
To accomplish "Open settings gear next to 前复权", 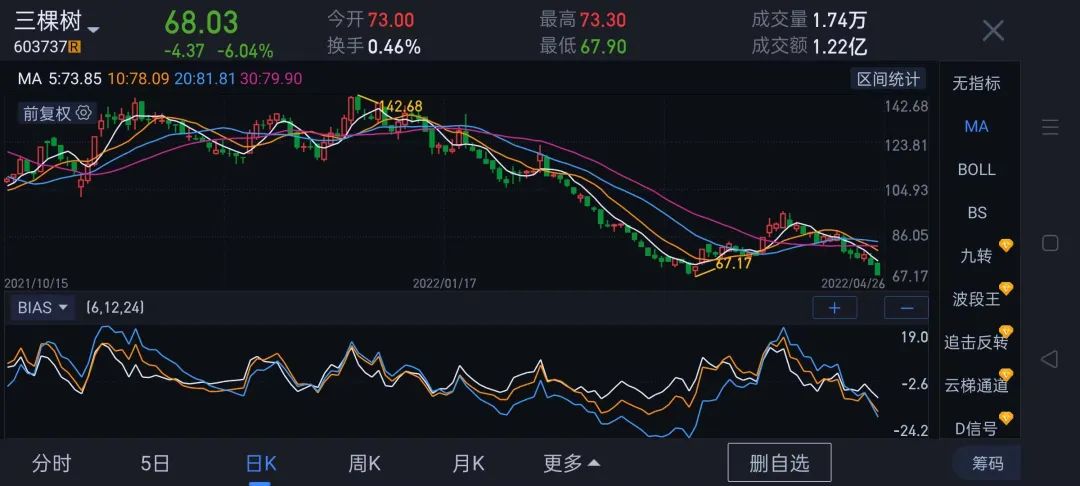I will pyautogui.click(x=84, y=113).
